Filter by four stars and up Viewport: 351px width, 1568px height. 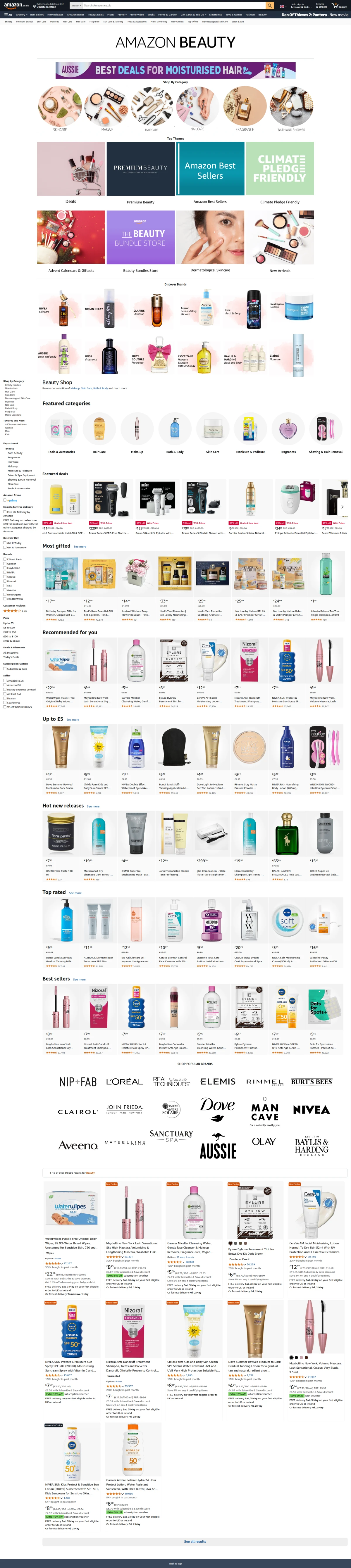[x=15, y=611]
